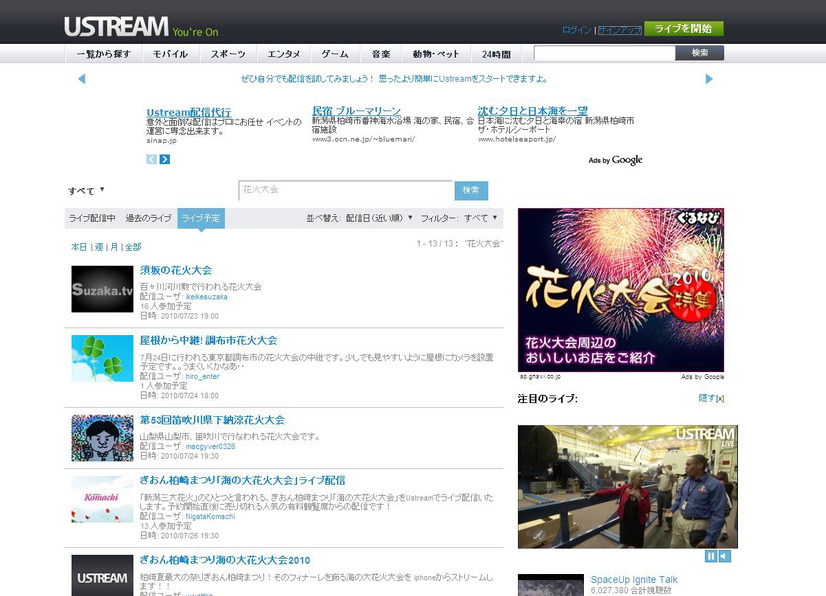Open the 沈む夕日と日本海を一望 ad link
The height and width of the screenshot is (596, 826).
[x=533, y=111]
